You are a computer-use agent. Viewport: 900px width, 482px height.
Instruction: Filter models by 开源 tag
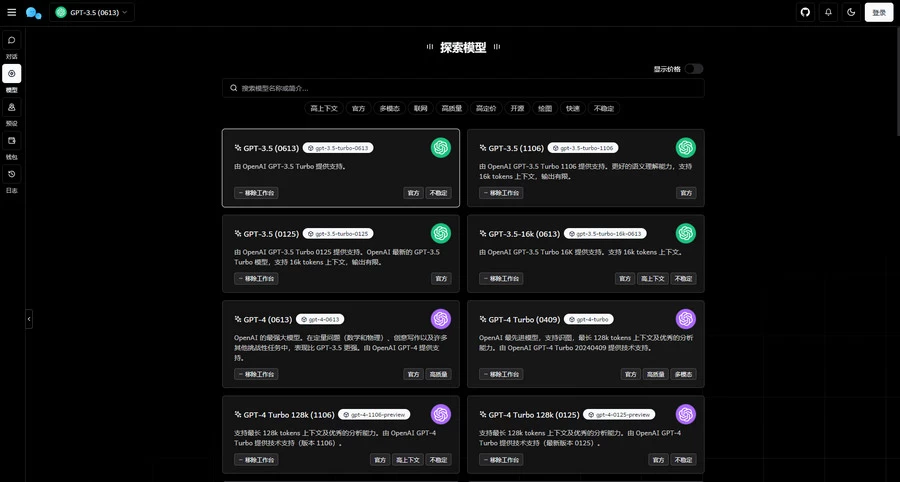[517, 108]
